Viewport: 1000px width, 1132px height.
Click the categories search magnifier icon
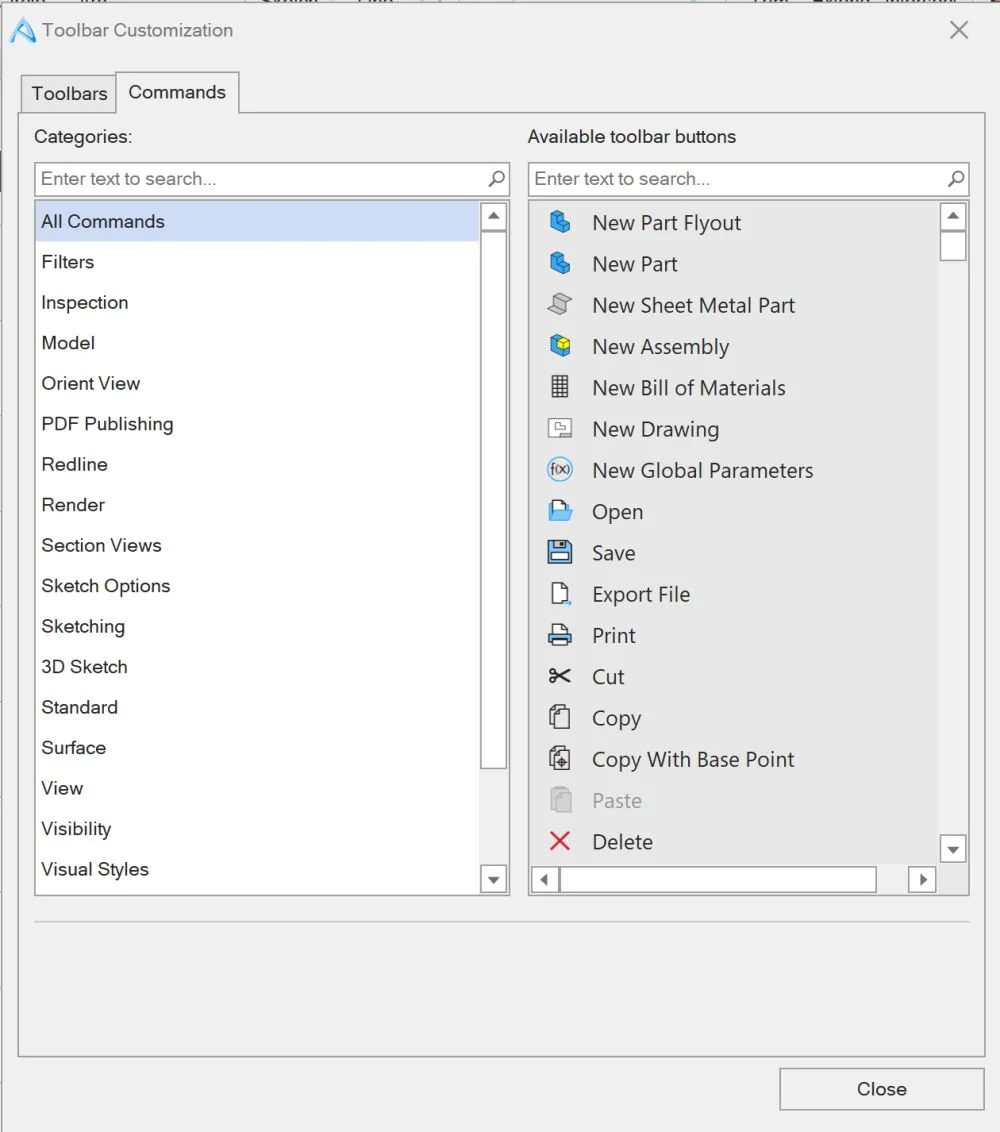[496, 178]
